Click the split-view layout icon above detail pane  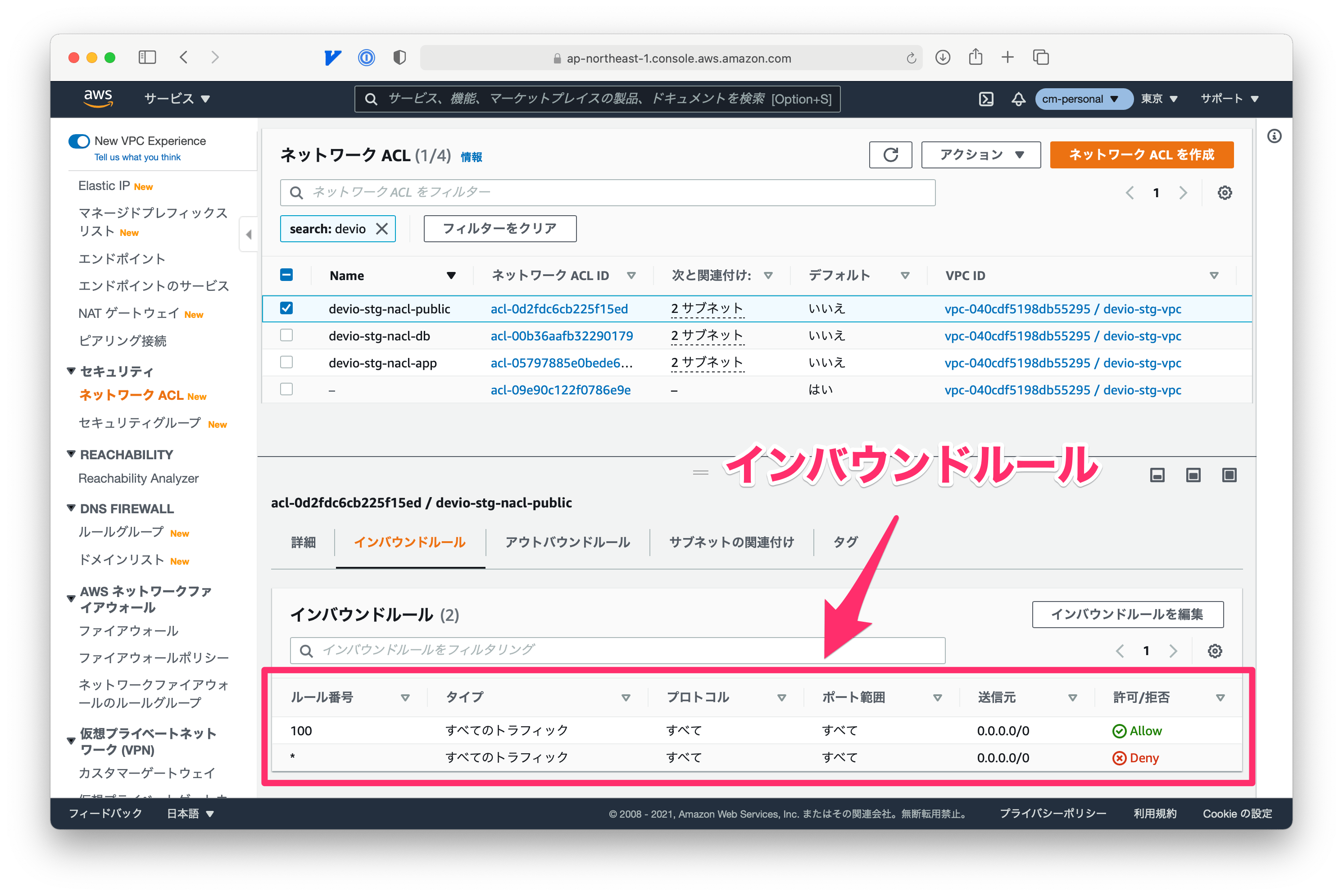1193,475
